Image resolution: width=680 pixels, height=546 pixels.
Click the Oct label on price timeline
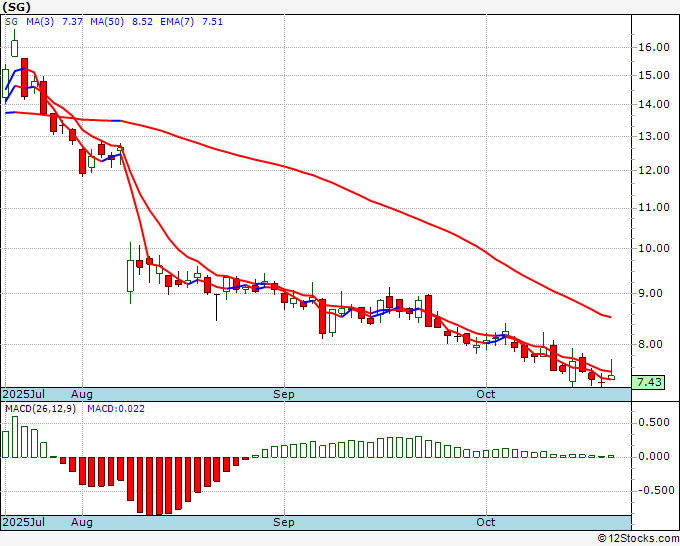pos(486,394)
